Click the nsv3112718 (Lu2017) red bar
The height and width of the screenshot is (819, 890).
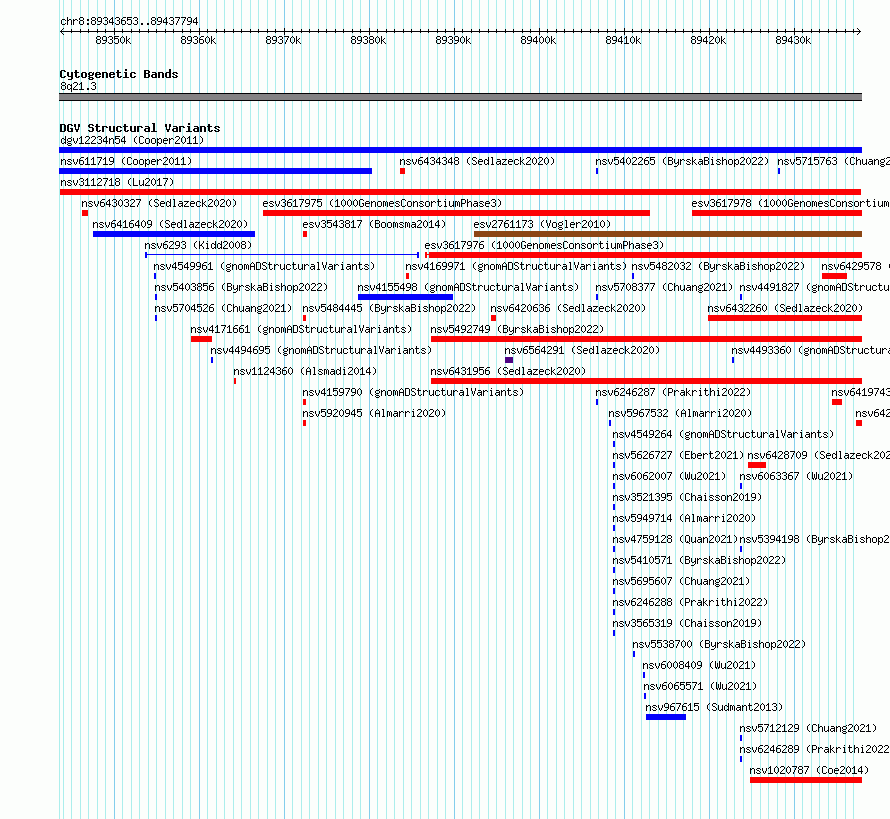coord(460,192)
